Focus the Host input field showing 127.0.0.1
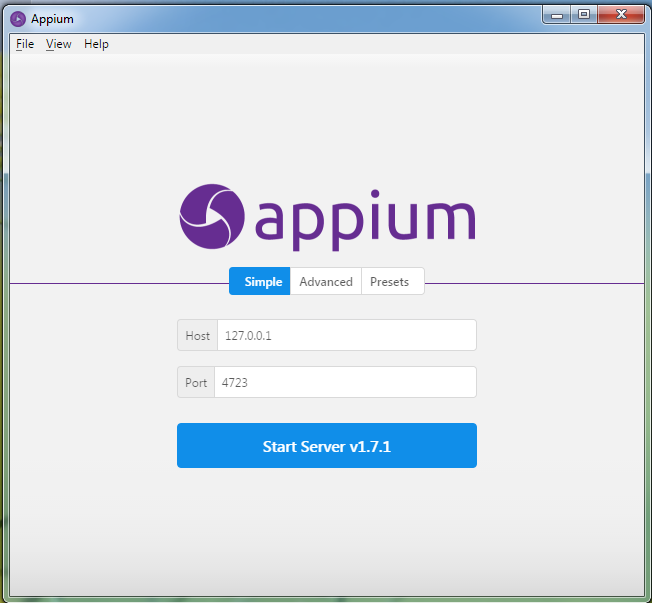Screen dimensions: 652x603 [347, 335]
